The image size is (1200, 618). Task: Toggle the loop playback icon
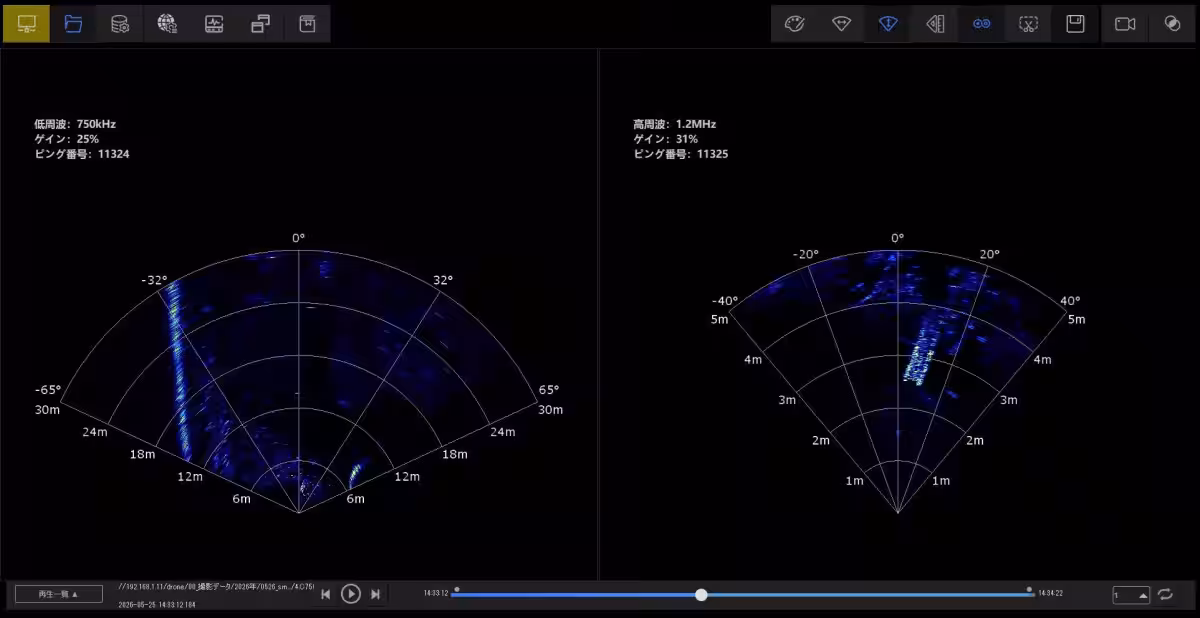(x=1166, y=594)
